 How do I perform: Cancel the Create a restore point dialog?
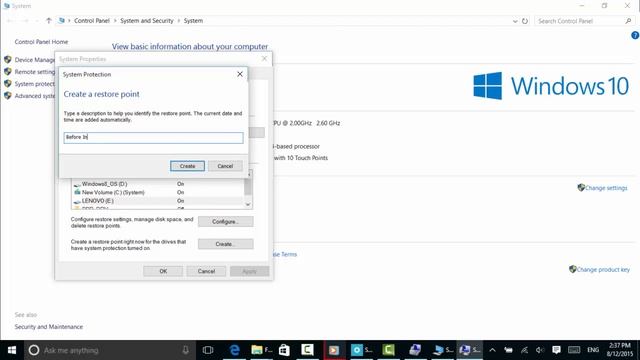[x=225, y=166]
